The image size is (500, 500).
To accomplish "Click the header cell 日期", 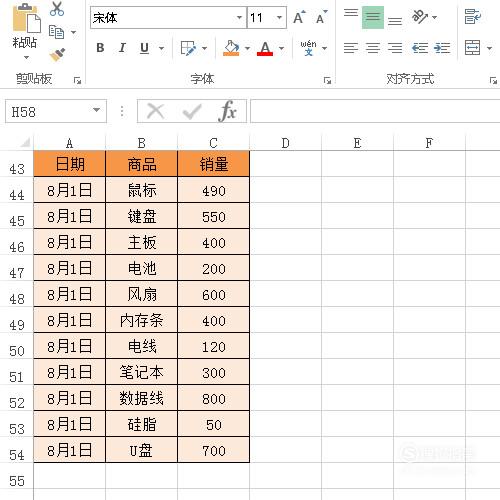I will [70, 164].
